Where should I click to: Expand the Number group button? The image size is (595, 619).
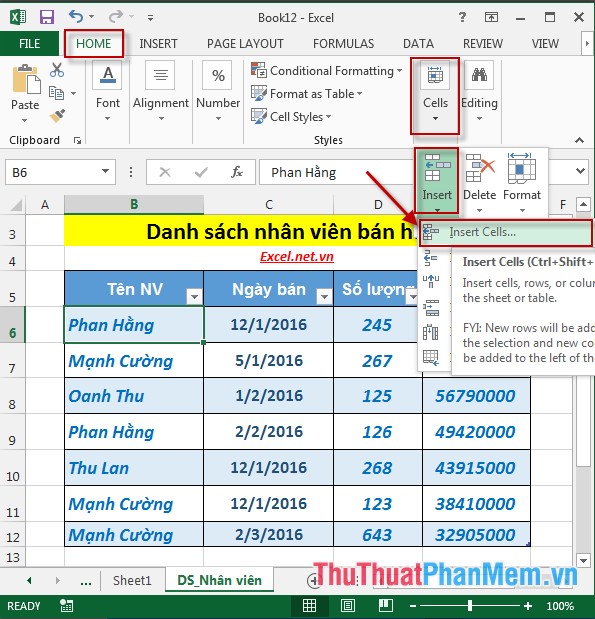[218, 92]
